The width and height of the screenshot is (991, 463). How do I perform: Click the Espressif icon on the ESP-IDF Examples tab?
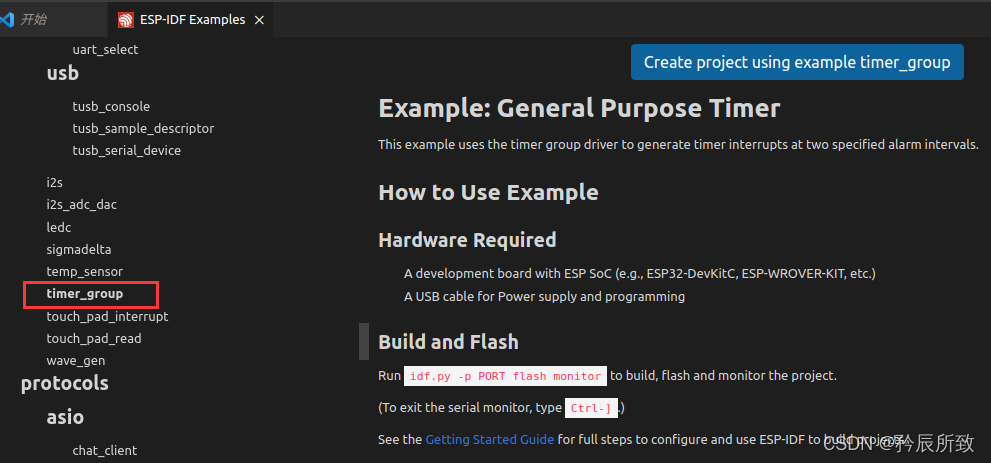[x=126, y=20]
